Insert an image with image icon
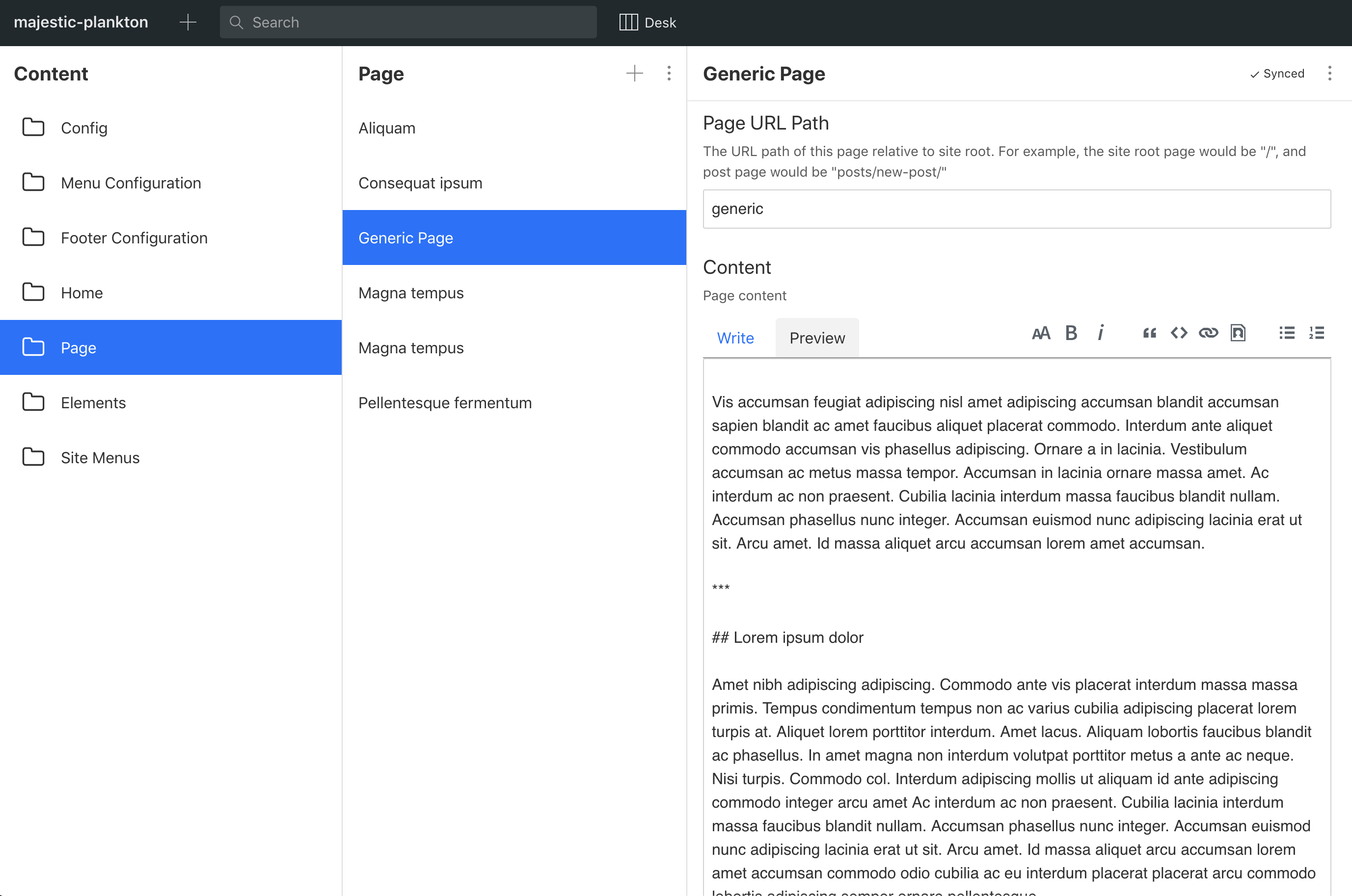1352x896 pixels. (x=1238, y=333)
